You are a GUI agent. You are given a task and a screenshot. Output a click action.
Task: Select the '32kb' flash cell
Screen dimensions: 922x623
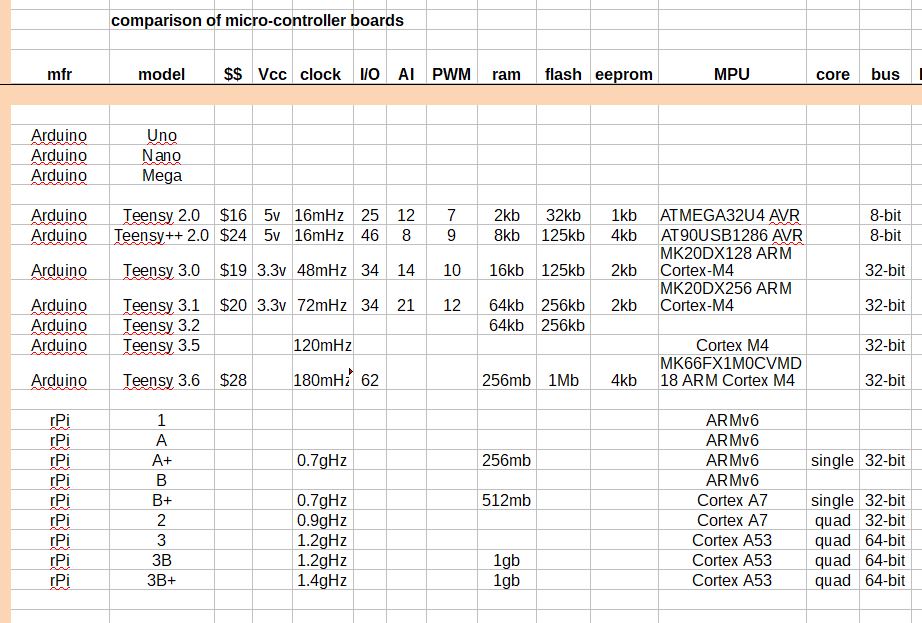(563, 216)
